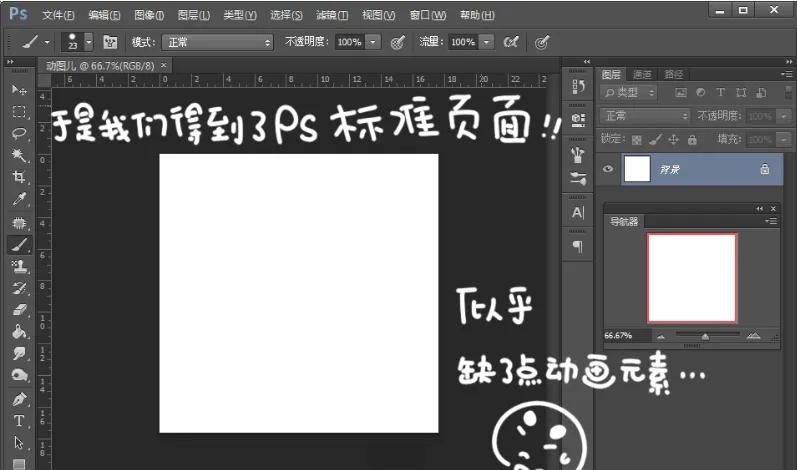Open the Paragraph panel icon

pyautogui.click(x=578, y=246)
